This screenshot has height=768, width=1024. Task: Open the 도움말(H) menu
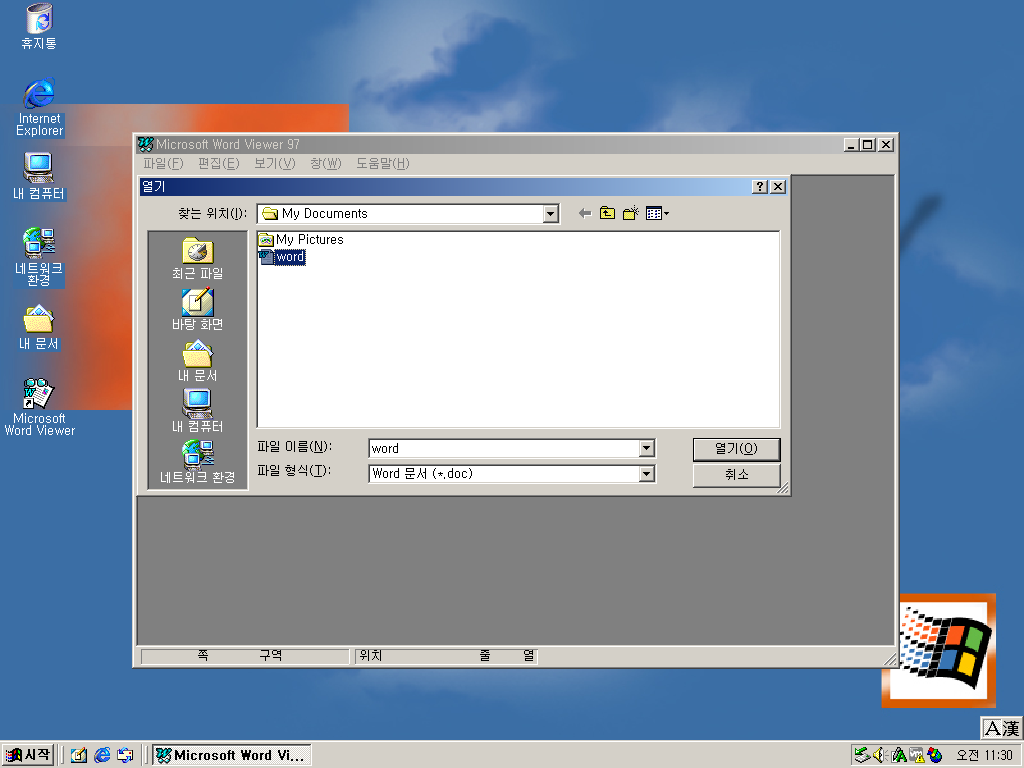click(x=383, y=163)
